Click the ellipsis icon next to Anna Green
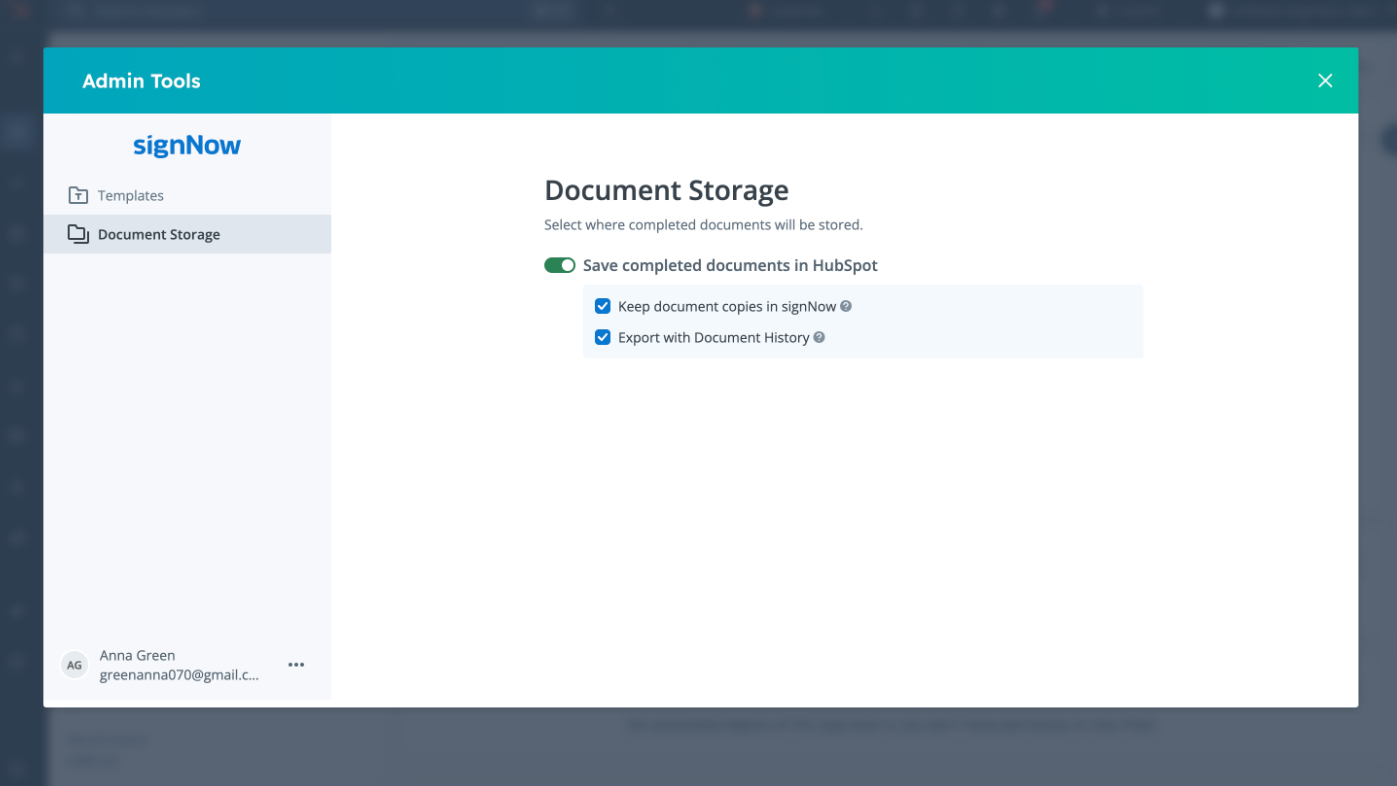The height and width of the screenshot is (786, 1397). (x=296, y=664)
